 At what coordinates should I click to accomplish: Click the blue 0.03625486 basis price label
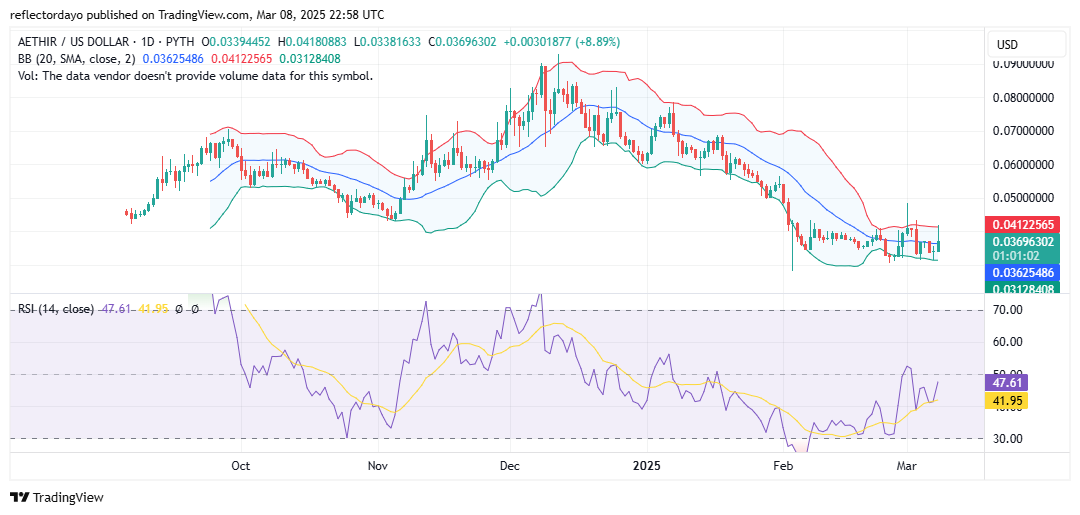(x=1022, y=271)
